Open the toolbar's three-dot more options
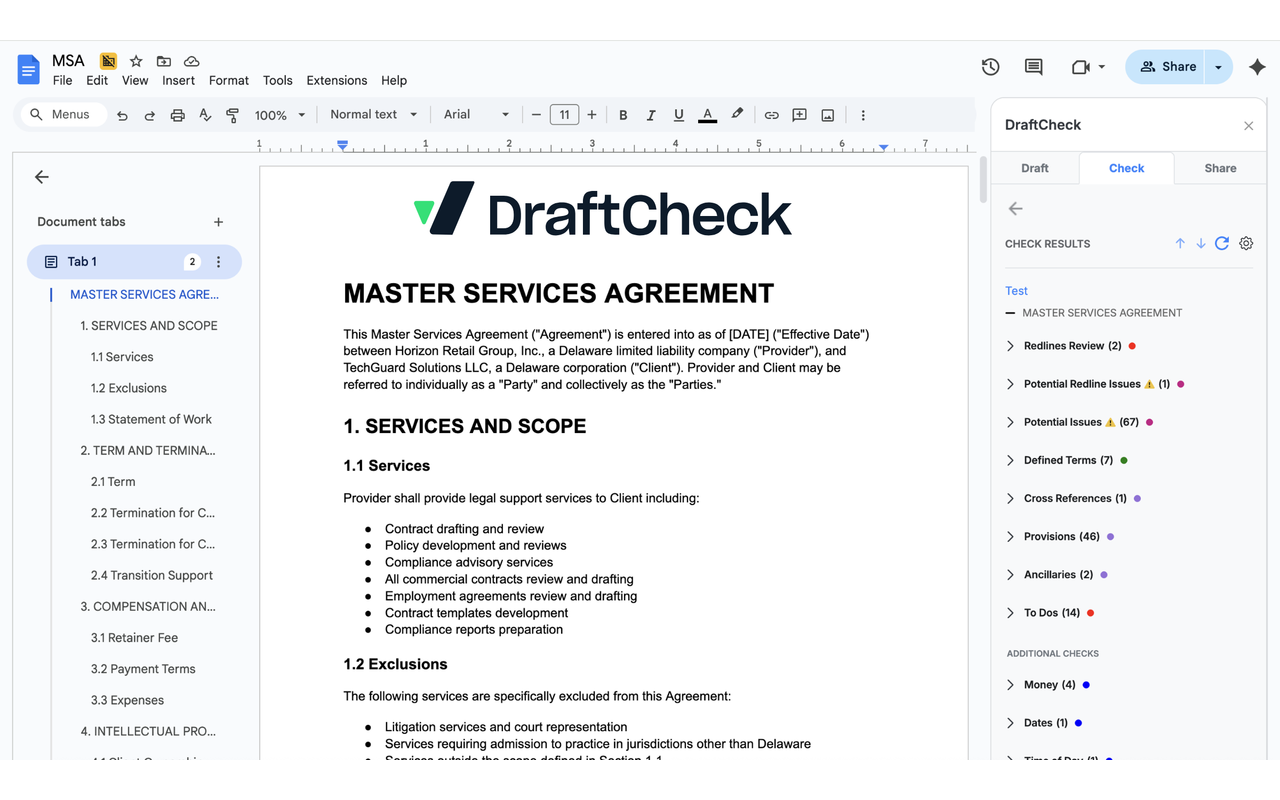 click(x=863, y=115)
